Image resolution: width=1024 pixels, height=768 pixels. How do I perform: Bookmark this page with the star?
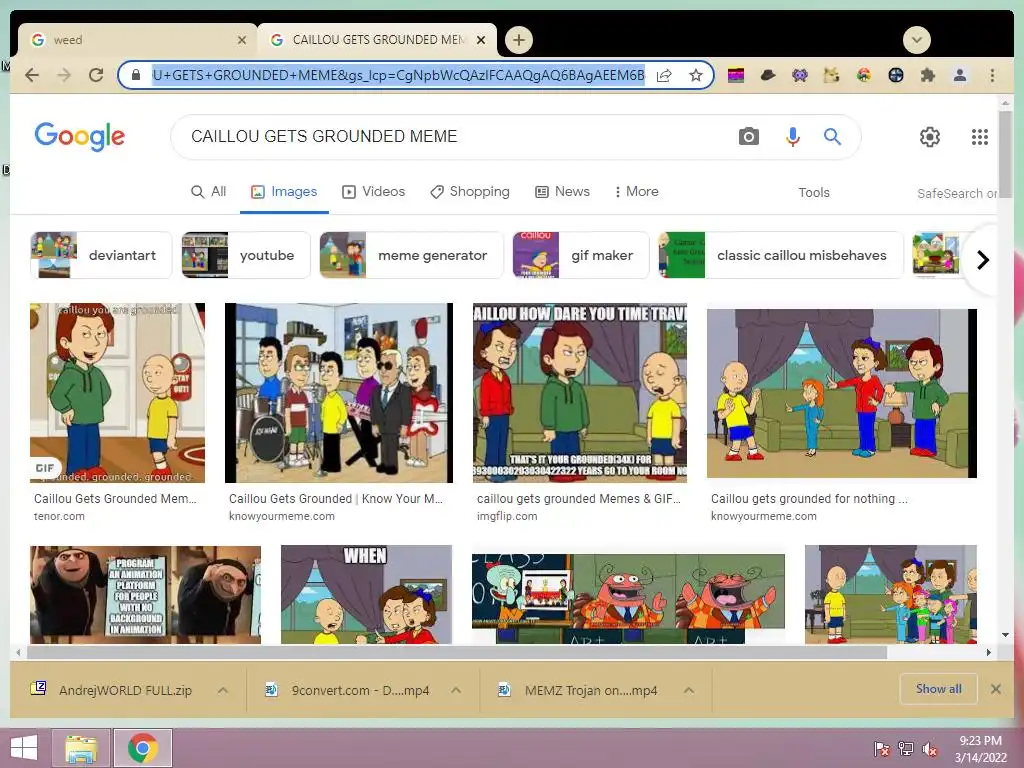696,75
